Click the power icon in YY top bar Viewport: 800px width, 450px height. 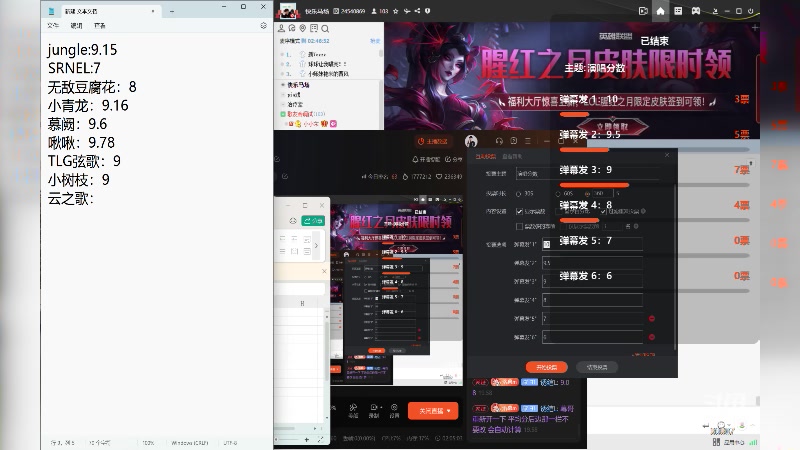[x=751, y=11]
